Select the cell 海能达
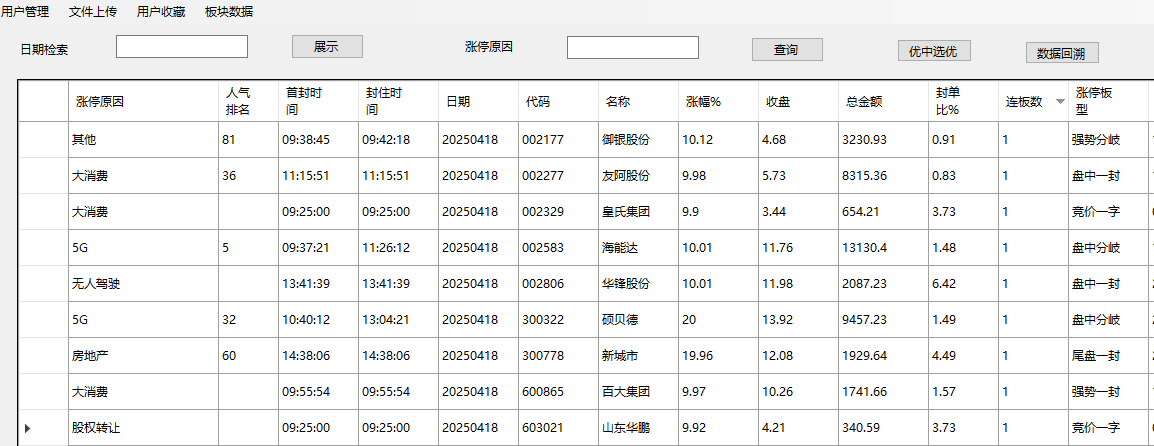The image size is (1154, 446). 638,248
